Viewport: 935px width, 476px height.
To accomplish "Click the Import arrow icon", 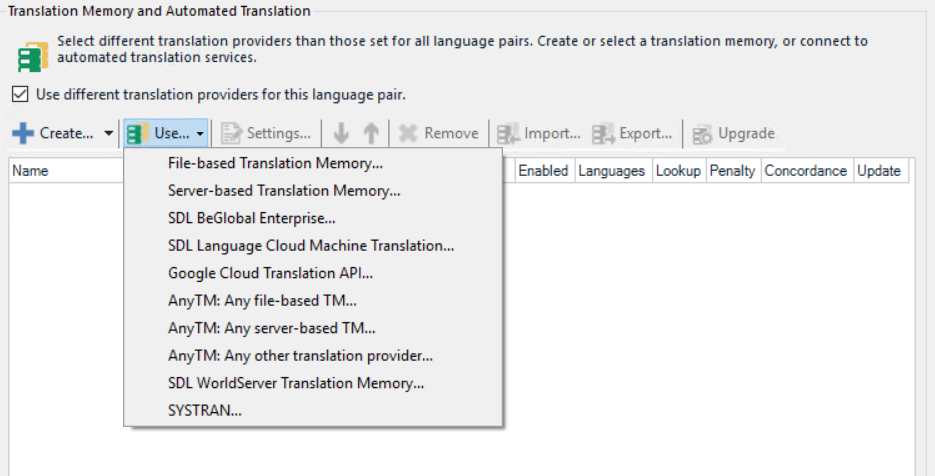I will point(507,134).
